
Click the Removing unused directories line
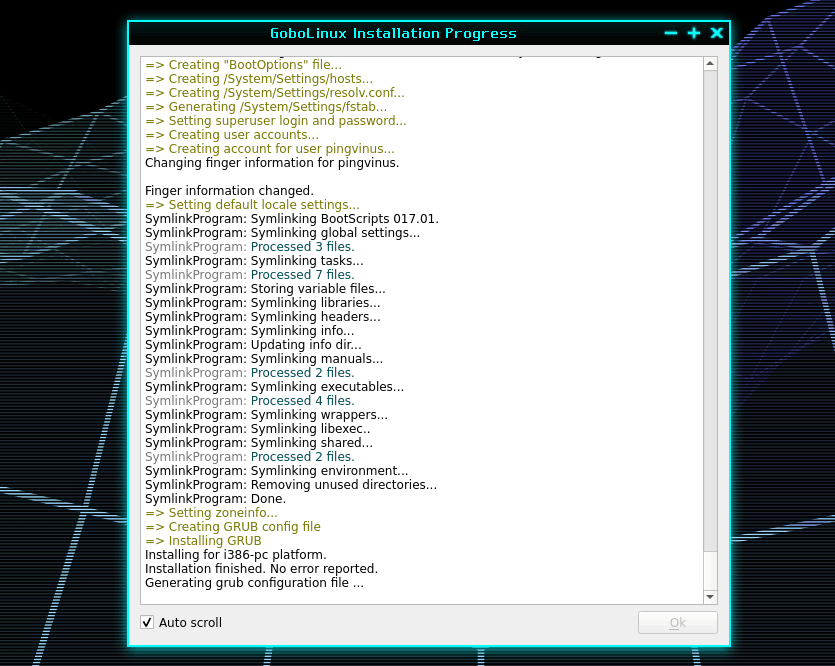[291, 485]
